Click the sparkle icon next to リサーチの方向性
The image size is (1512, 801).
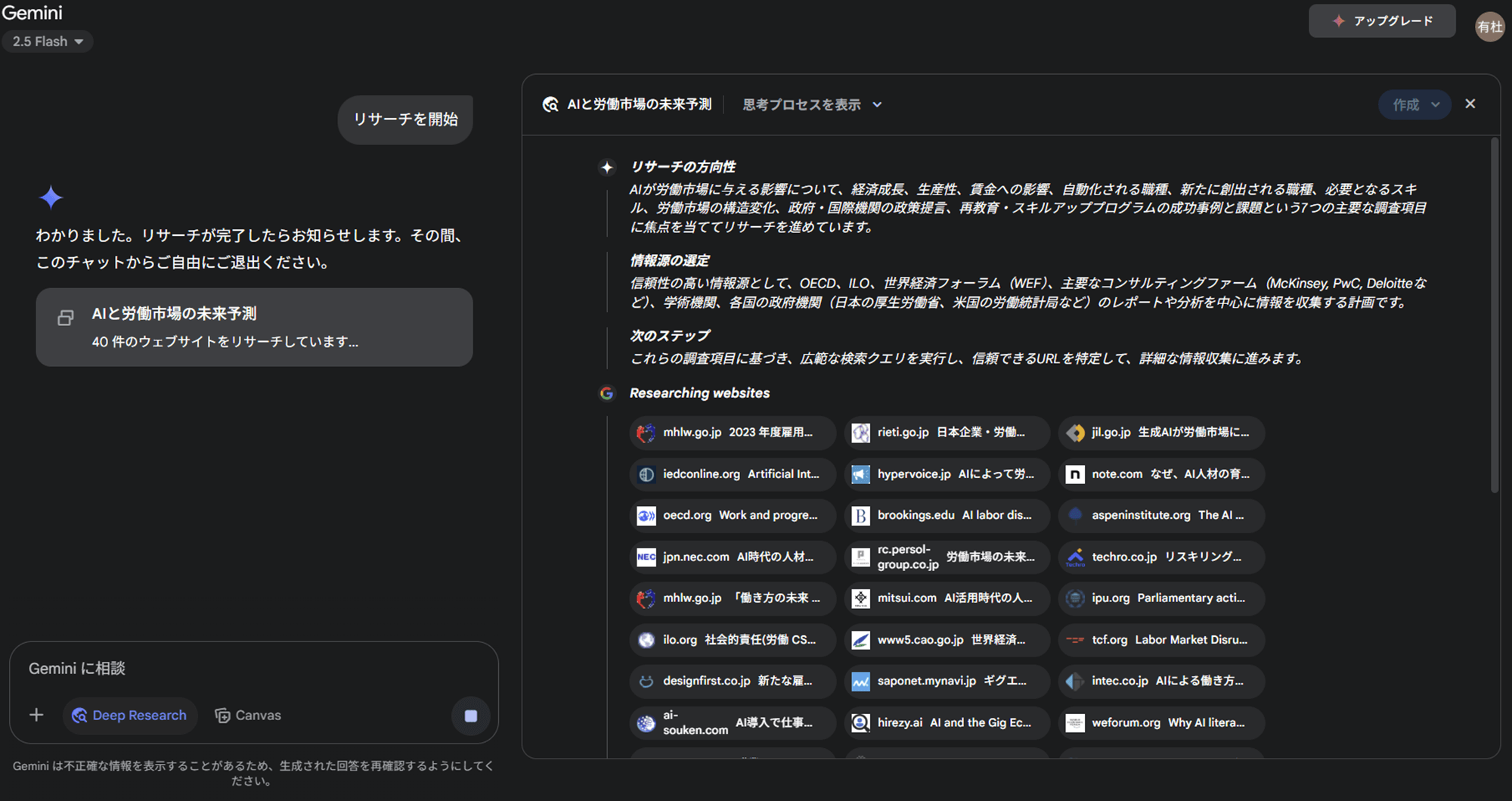click(606, 167)
